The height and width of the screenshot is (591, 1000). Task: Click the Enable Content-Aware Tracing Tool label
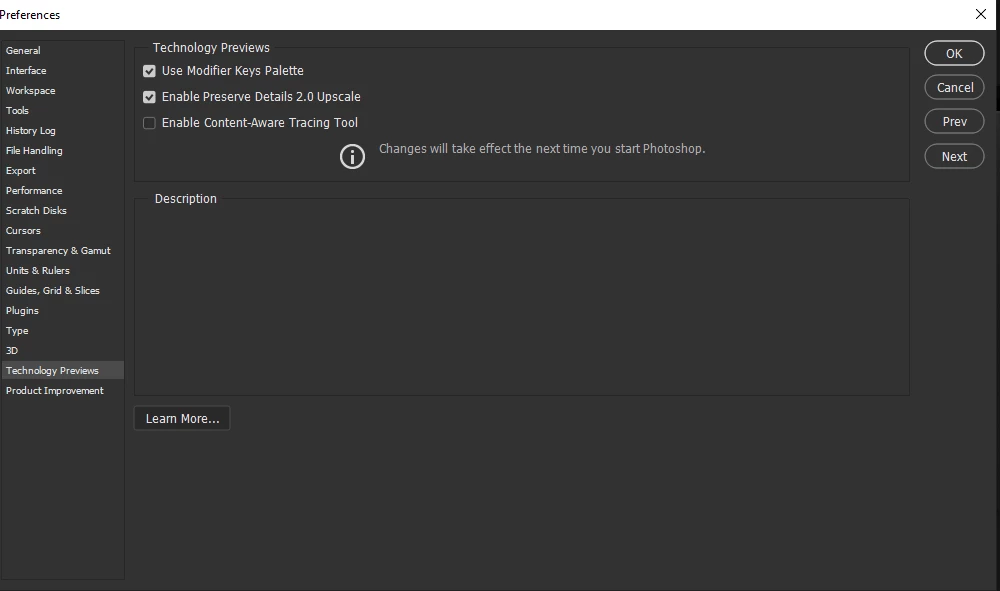(260, 122)
